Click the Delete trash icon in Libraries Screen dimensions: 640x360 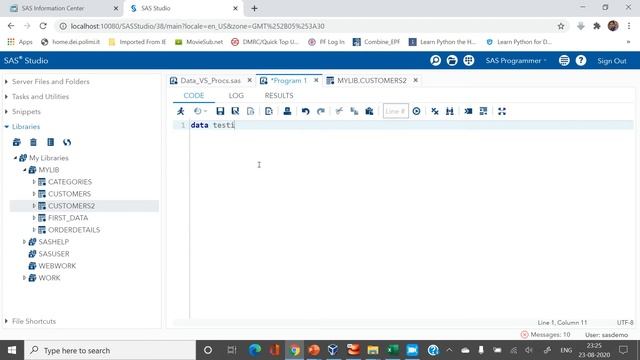(33, 142)
